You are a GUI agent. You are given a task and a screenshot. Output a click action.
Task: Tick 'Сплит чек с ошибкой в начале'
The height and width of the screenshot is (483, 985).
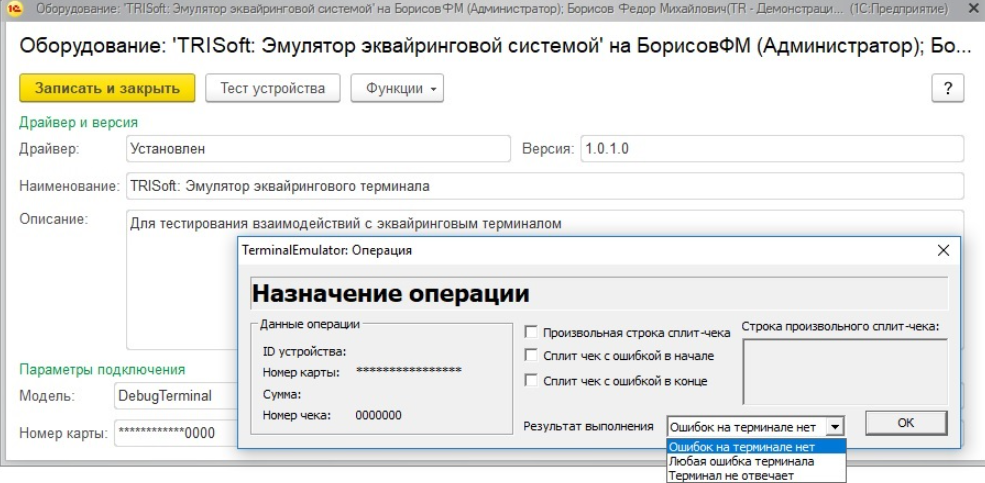tap(531, 355)
